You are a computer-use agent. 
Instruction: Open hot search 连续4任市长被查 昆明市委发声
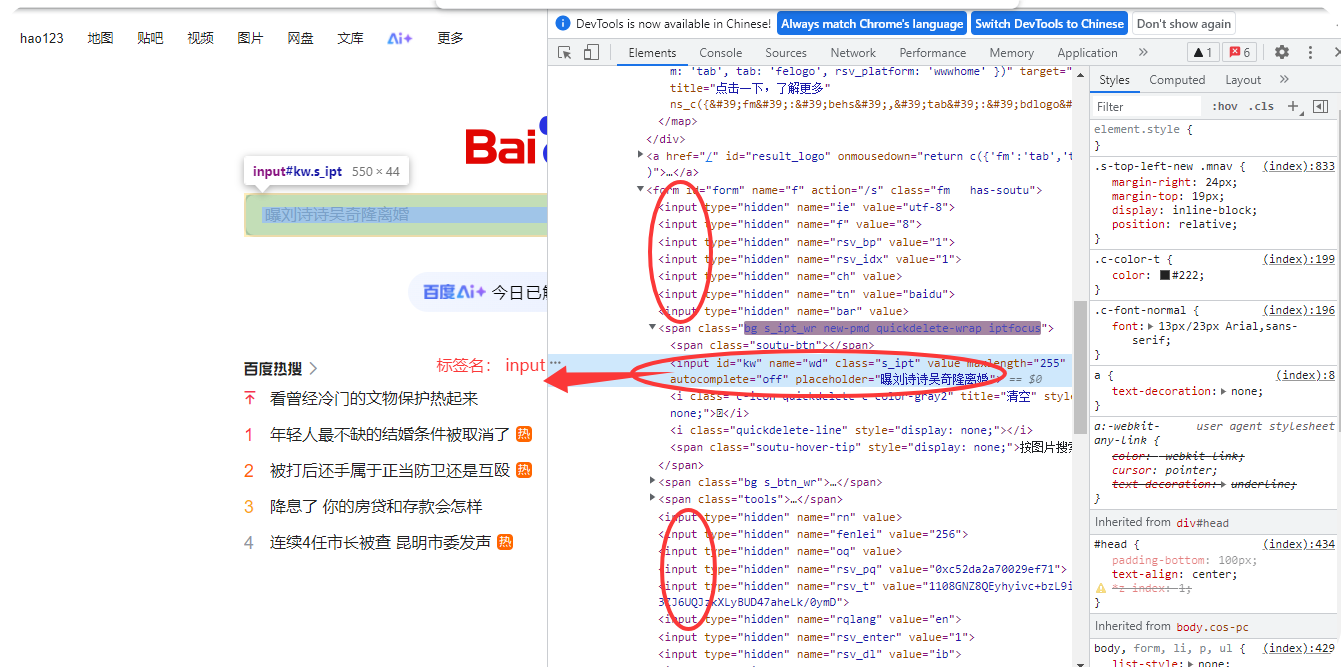[x=380, y=542]
